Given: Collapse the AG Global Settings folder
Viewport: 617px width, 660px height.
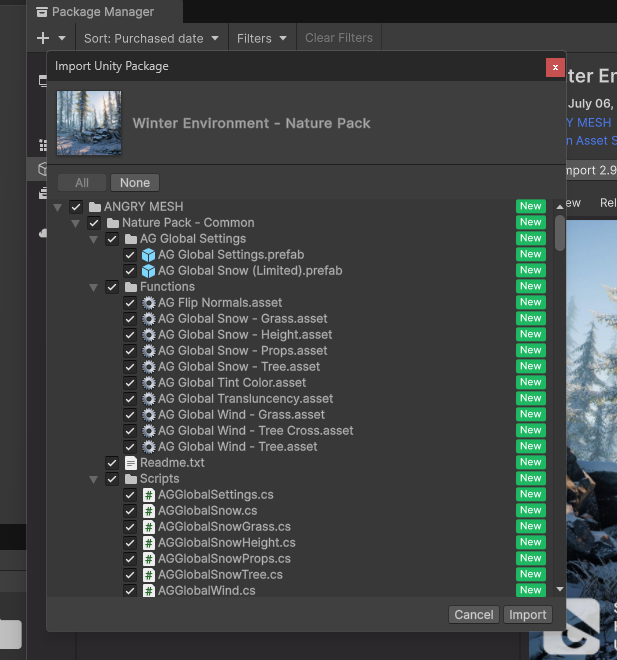Looking at the screenshot, I should [94, 240].
